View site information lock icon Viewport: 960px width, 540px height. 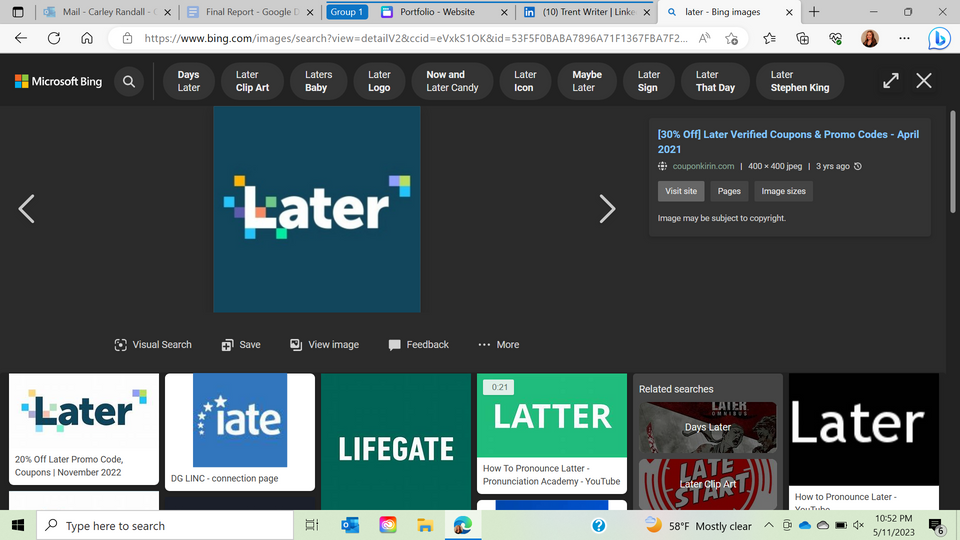[x=127, y=38]
